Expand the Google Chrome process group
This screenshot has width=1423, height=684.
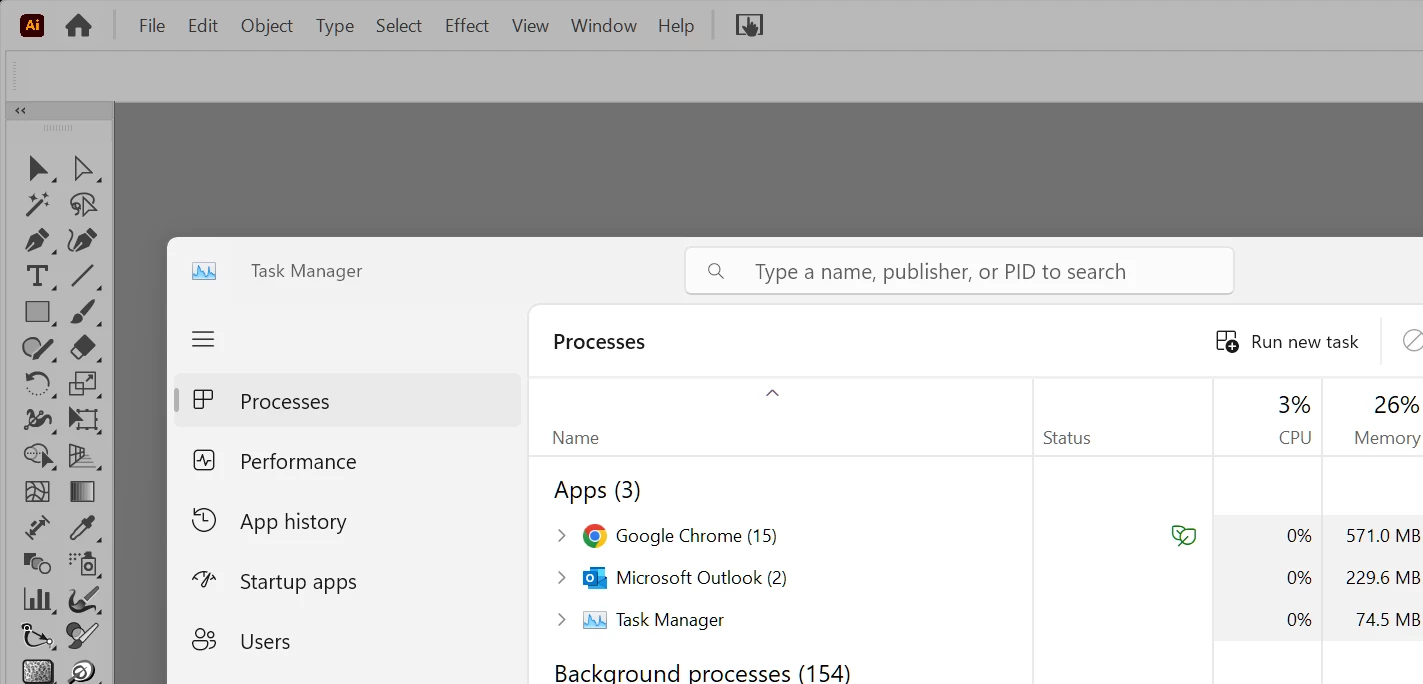click(x=561, y=536)
